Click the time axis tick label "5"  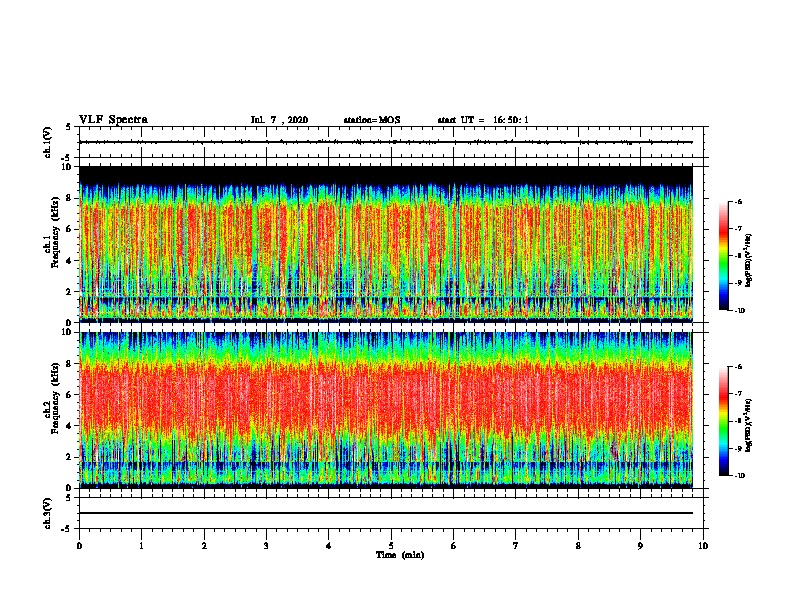point(391,546)
